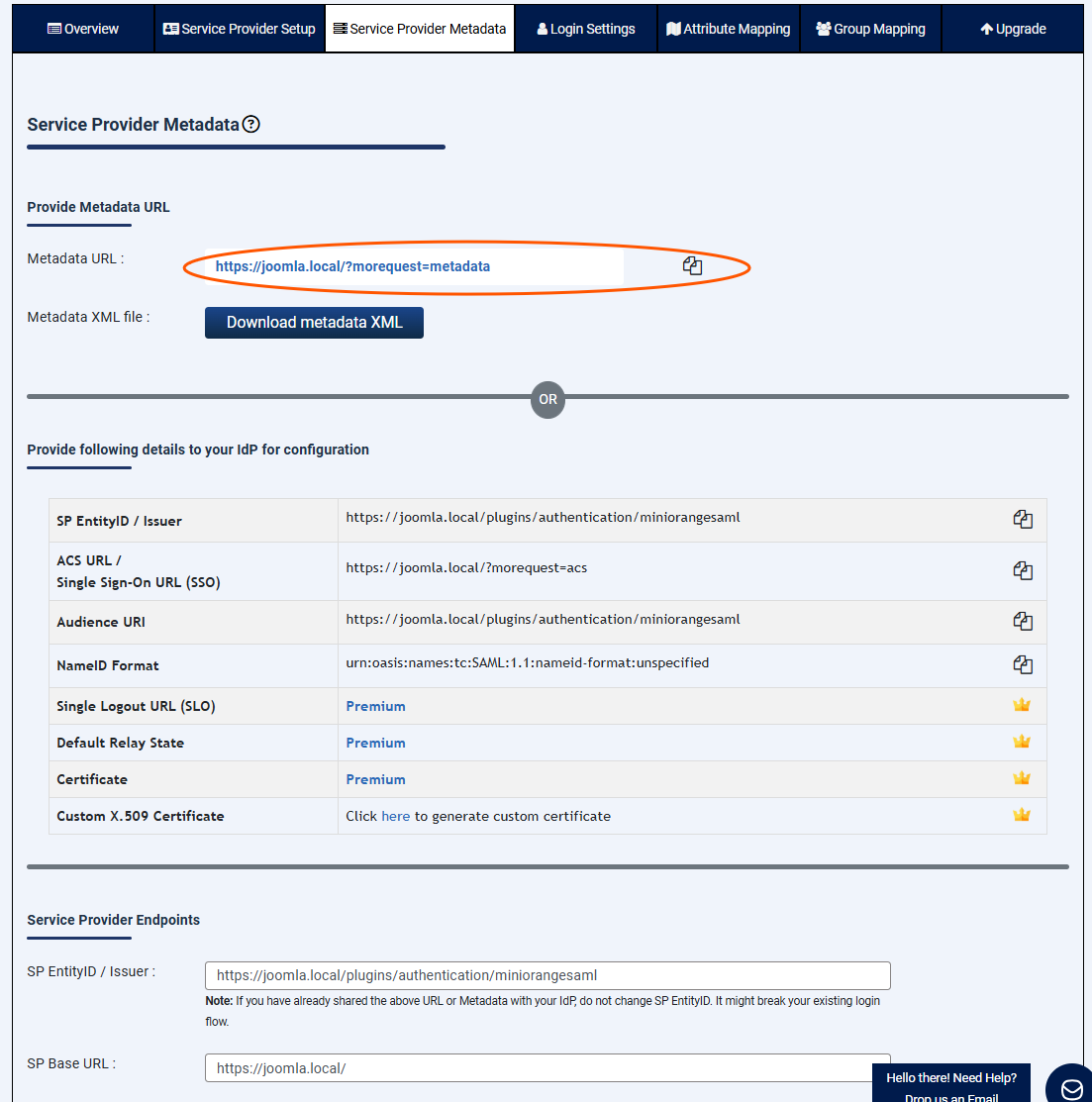The image size is (1092, 1102).
Task: Select the Group Mapping tab
Action: tap(870, 29)
